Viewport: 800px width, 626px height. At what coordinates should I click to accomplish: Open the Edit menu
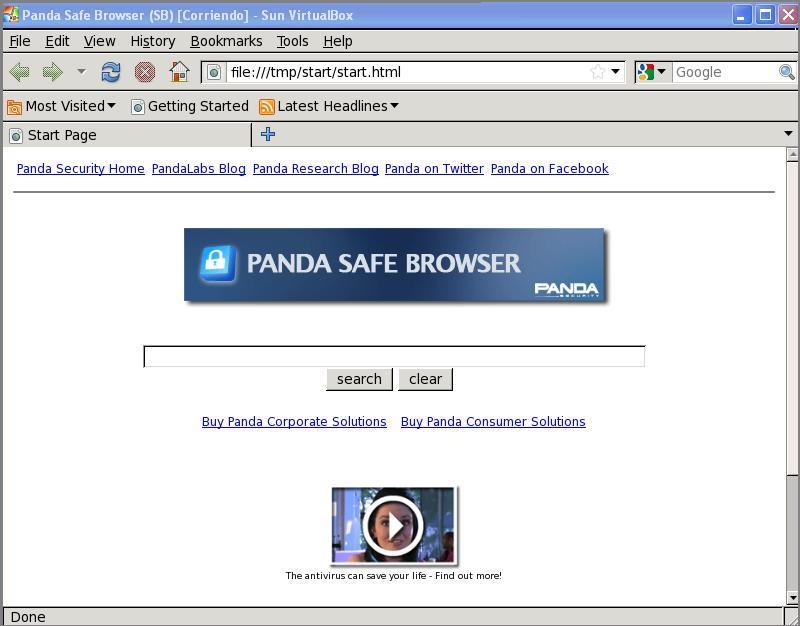57,41
